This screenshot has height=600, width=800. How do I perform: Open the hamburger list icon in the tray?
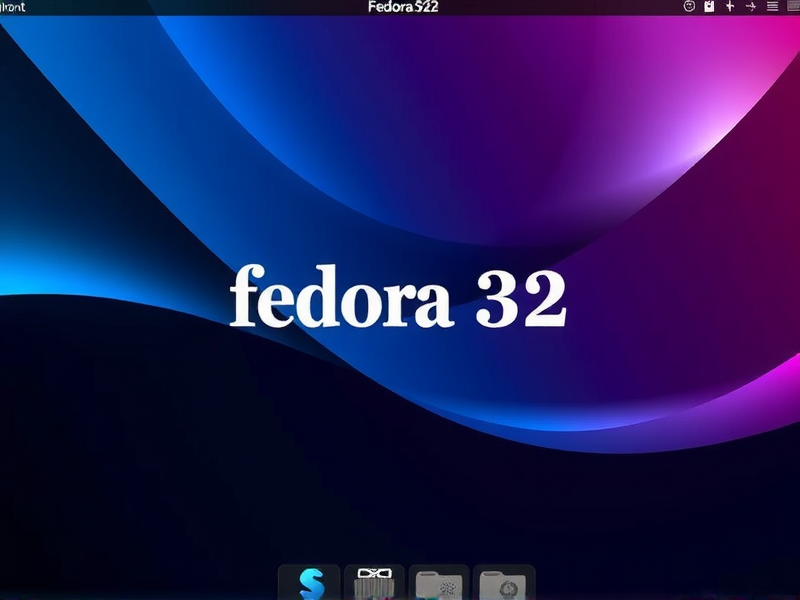(x=772, y=6)
